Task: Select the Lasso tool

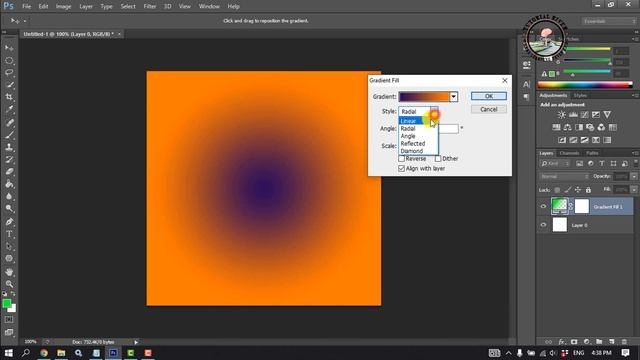Action: (x=9, y=73)
